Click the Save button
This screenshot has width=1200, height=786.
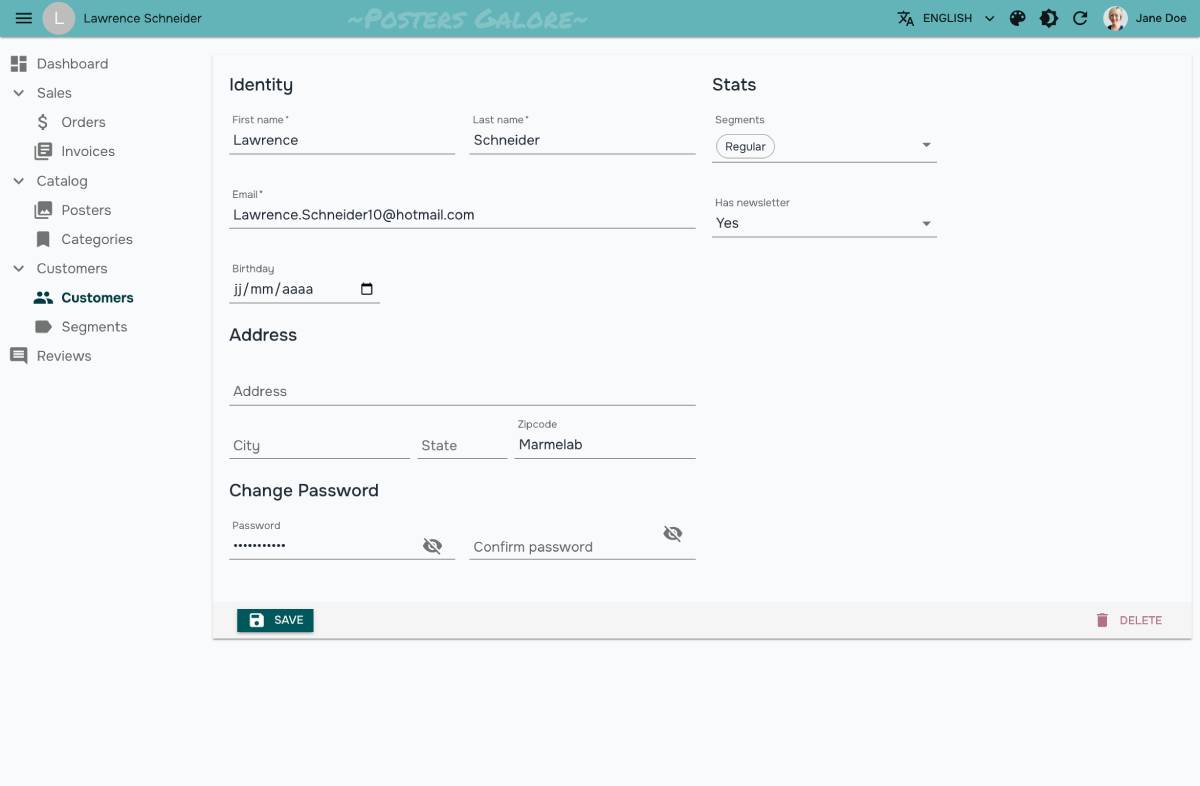coord(275,620)
